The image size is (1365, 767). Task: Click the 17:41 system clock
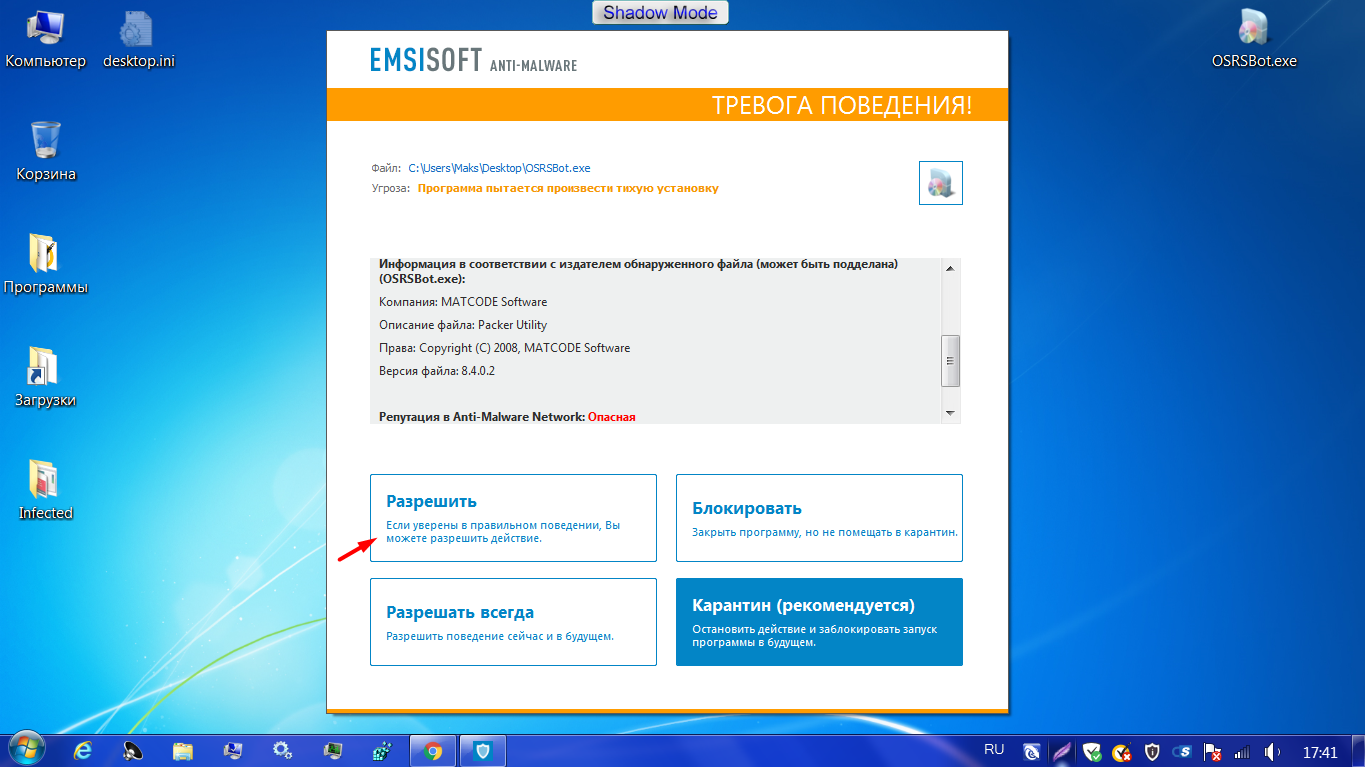tap(1320, 751)
